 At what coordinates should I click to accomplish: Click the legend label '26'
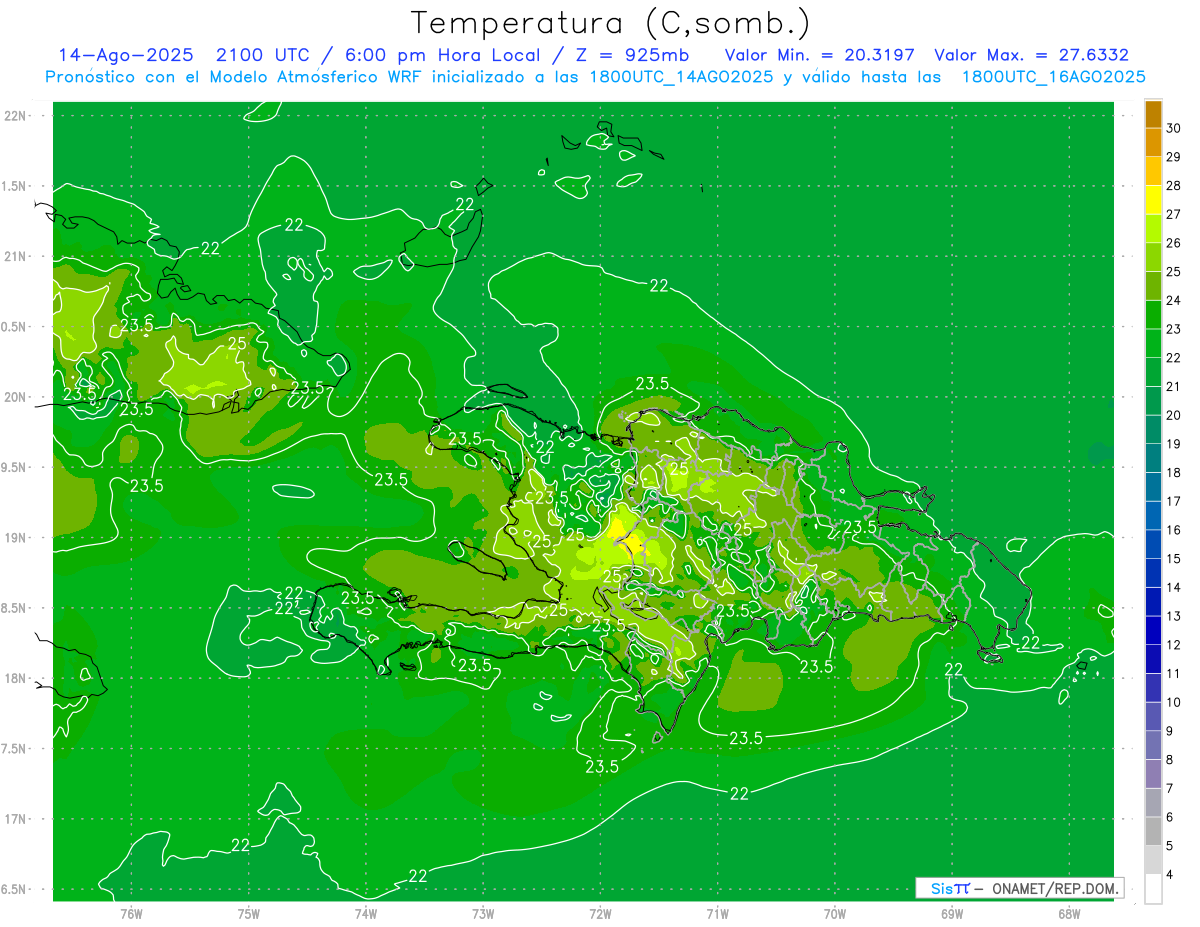tap(1175, 243)
